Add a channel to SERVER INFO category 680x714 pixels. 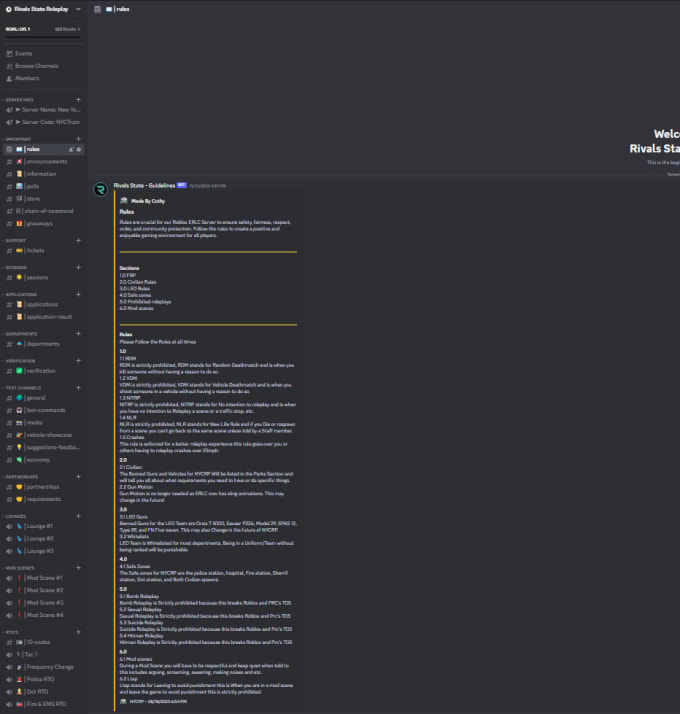(x=78, y=99)
